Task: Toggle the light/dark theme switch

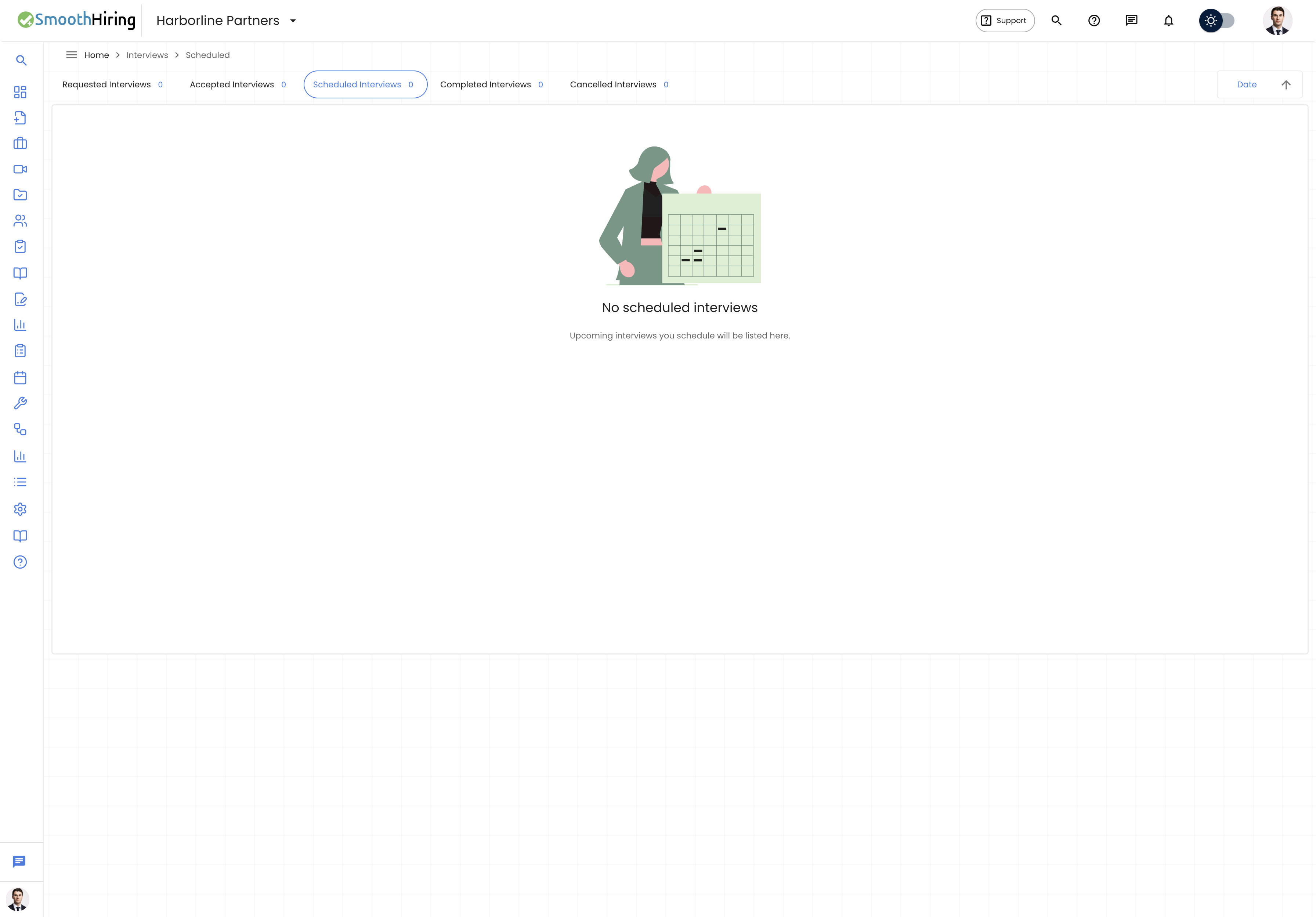Action: [x=1217, y=21]
